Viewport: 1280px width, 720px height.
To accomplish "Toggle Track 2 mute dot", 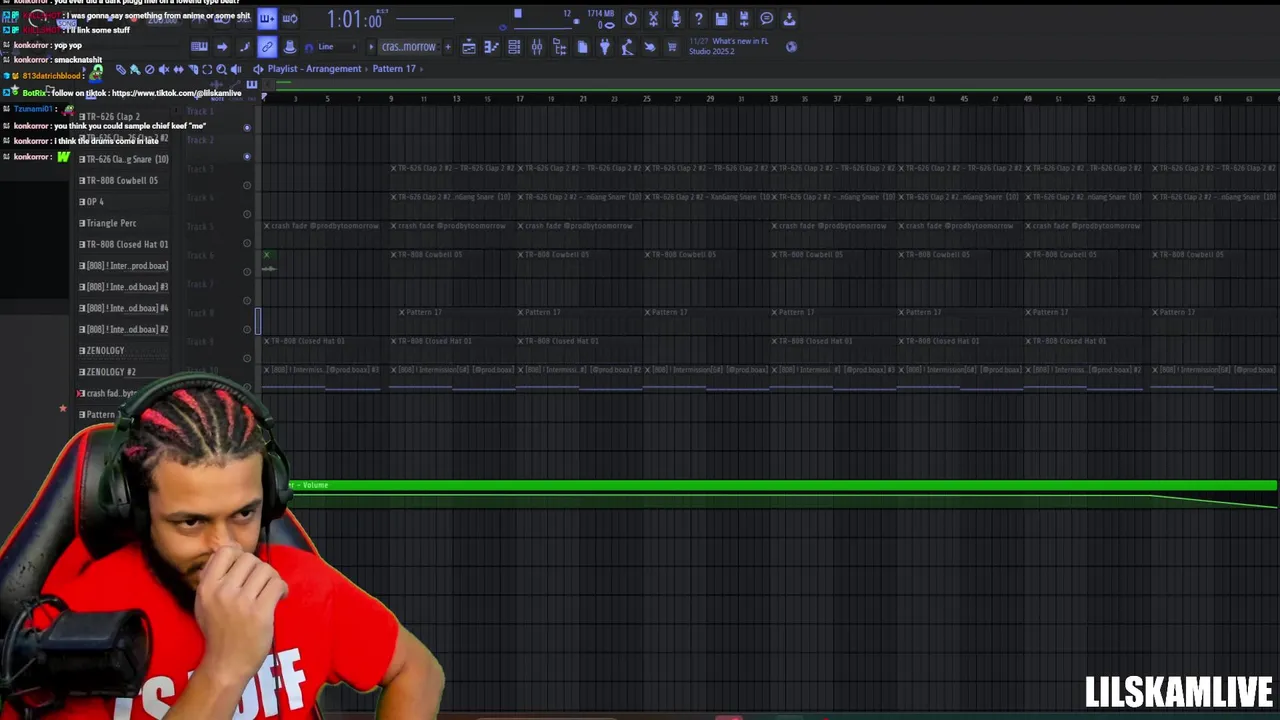I will 247,156.
